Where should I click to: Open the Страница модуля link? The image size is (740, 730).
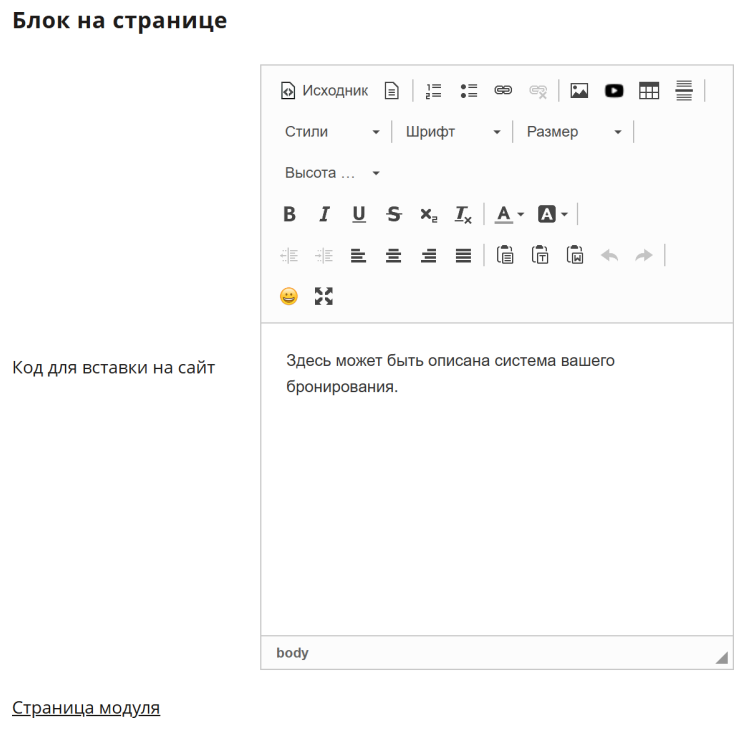click(x=86, y=708)
